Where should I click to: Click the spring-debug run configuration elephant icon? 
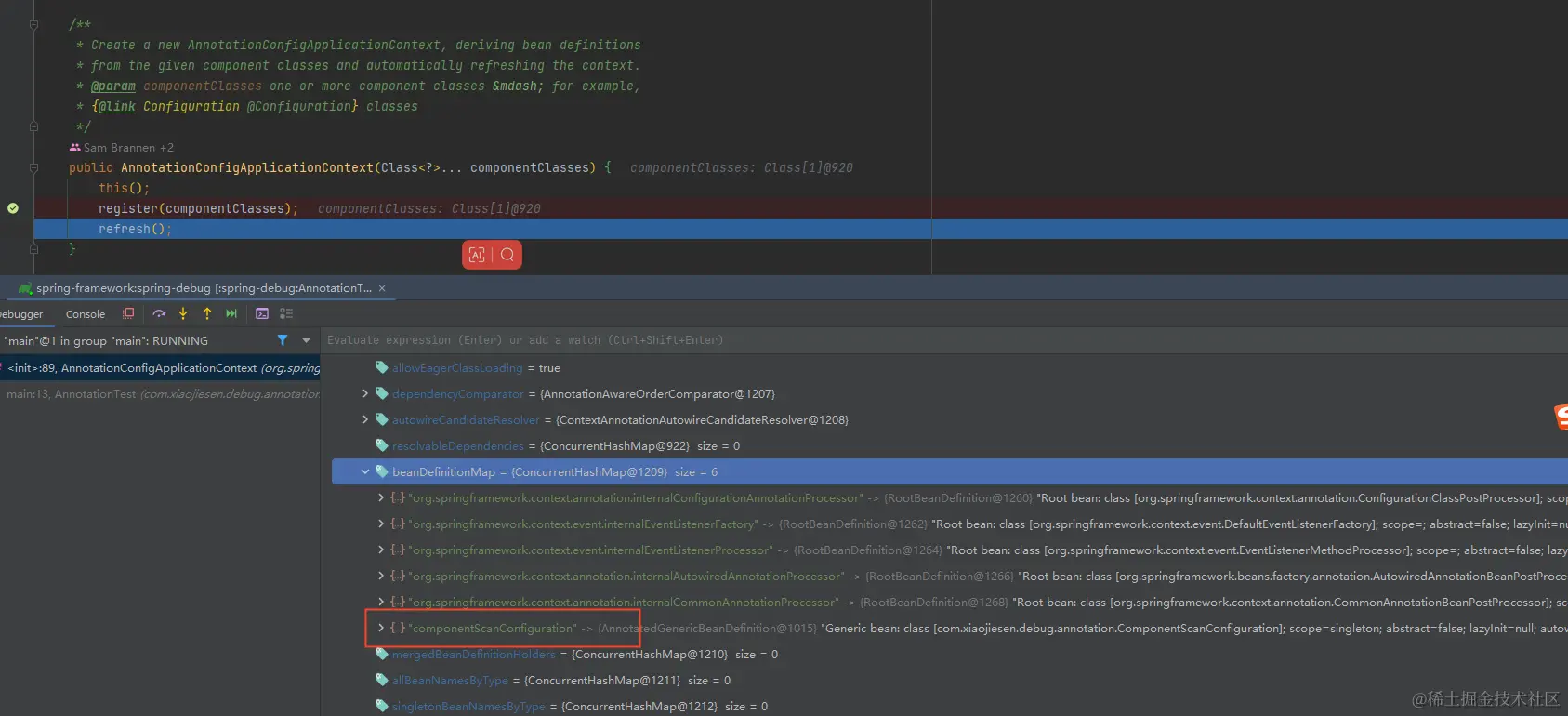(25, 288)
